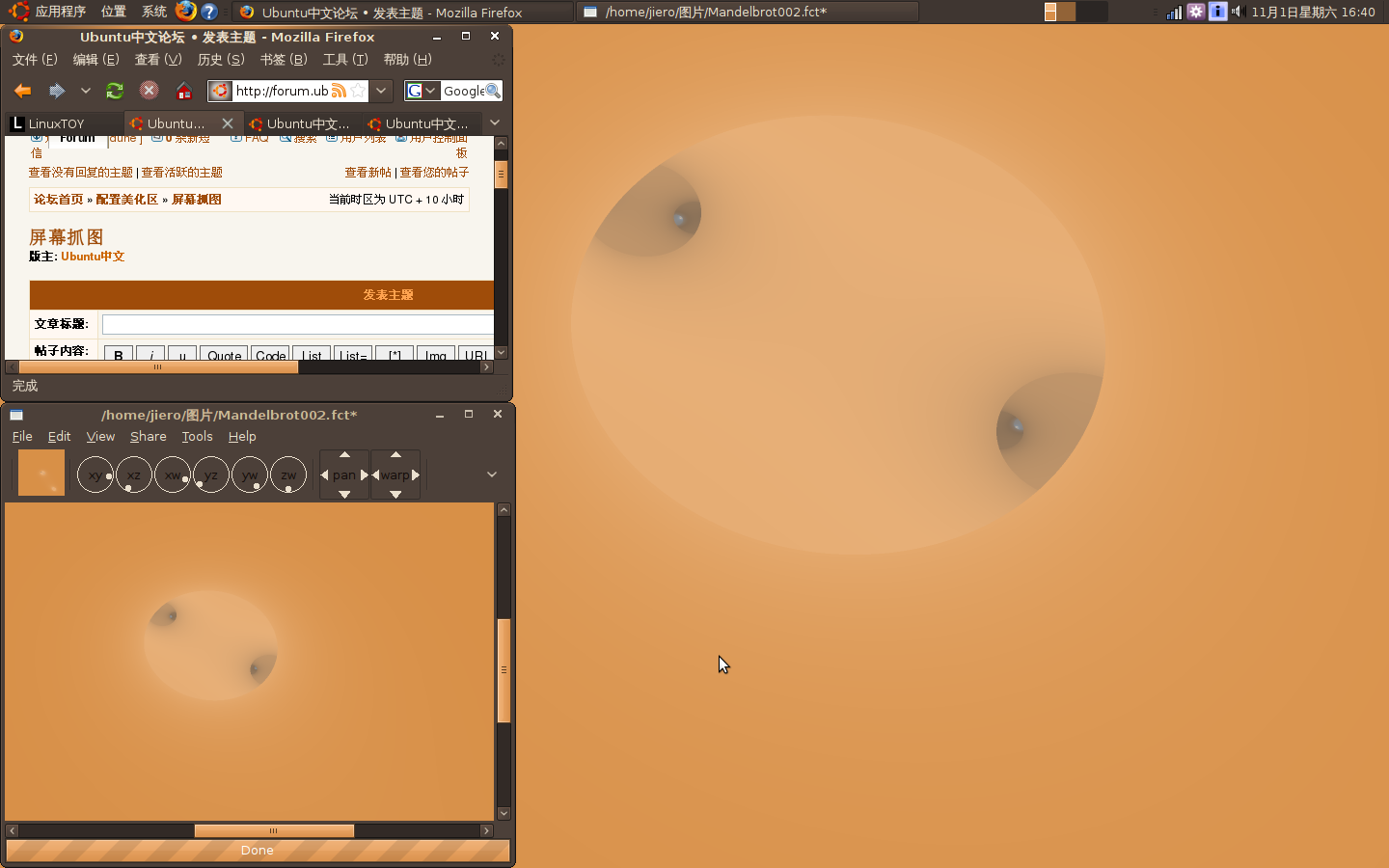Go to the home page via the house icon
The width and height of the screenshot is (1389, 868).
183,91
